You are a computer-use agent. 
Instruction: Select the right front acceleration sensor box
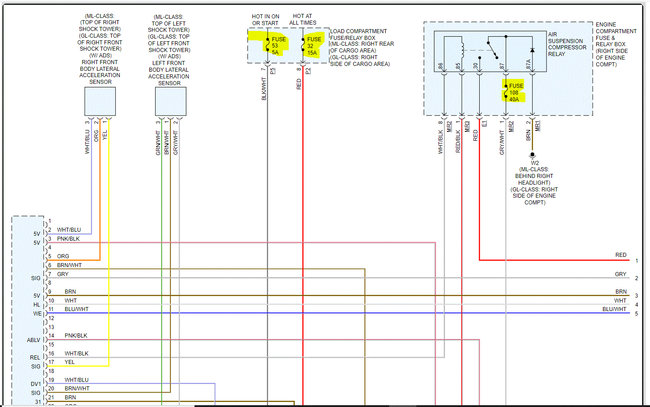point(100,102)
